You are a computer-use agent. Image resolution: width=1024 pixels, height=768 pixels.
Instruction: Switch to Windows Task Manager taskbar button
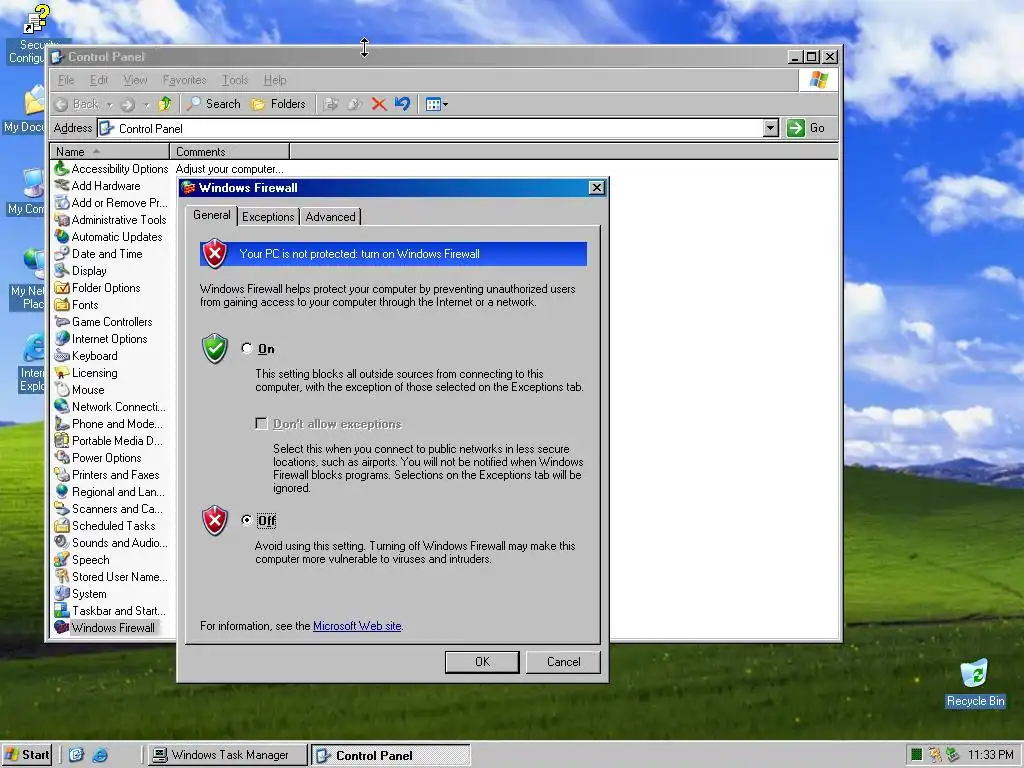[227, 755]
